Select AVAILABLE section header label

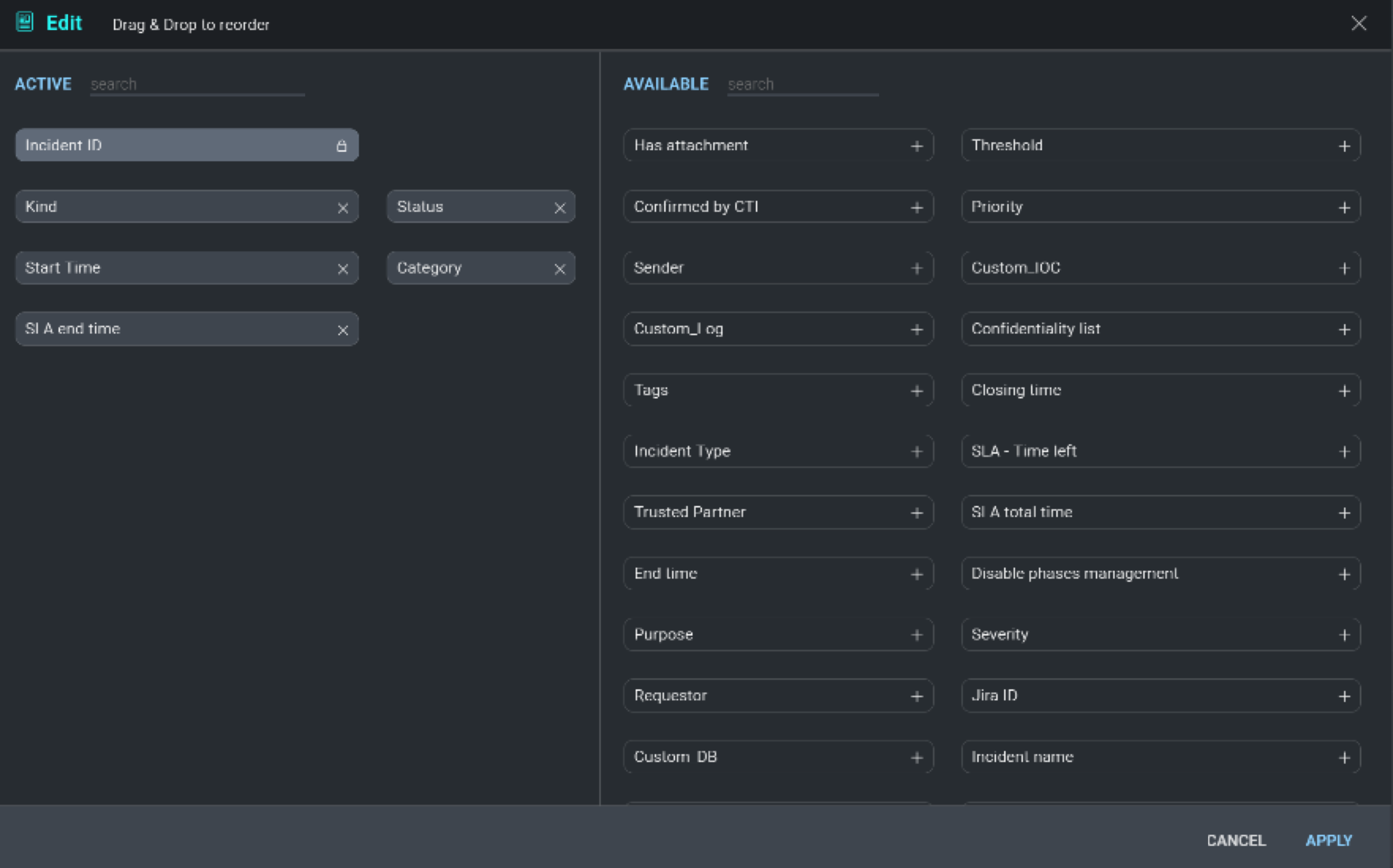pos(664,83)
